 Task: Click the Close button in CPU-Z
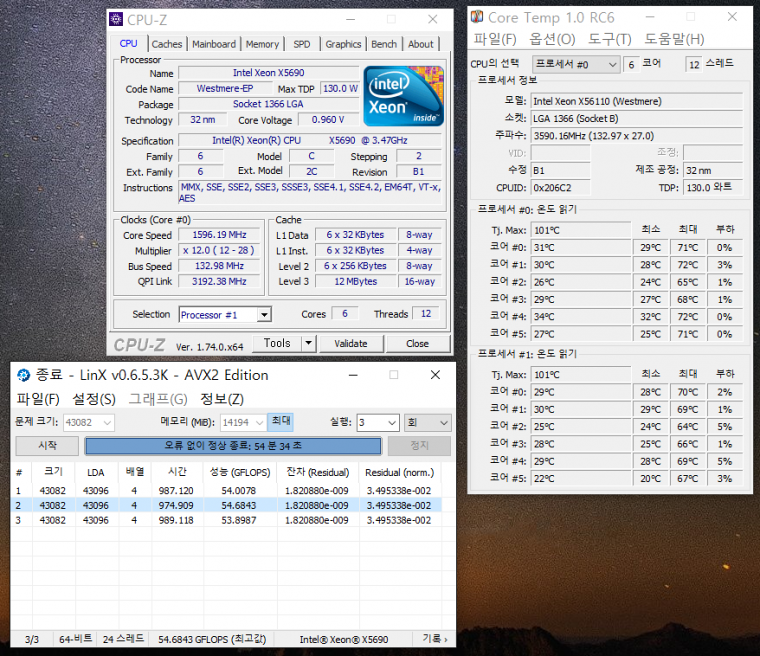(417, 343)
